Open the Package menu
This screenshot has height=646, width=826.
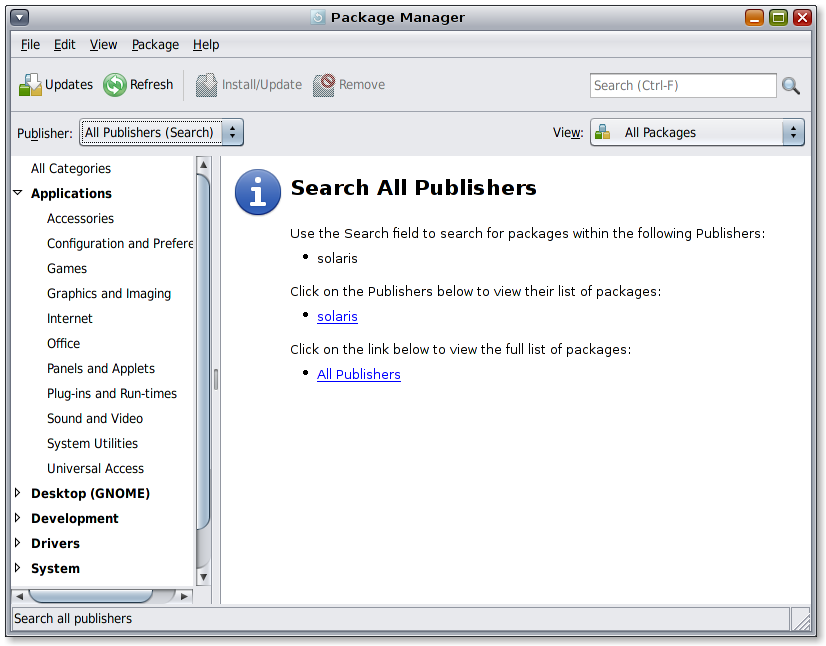154,44
